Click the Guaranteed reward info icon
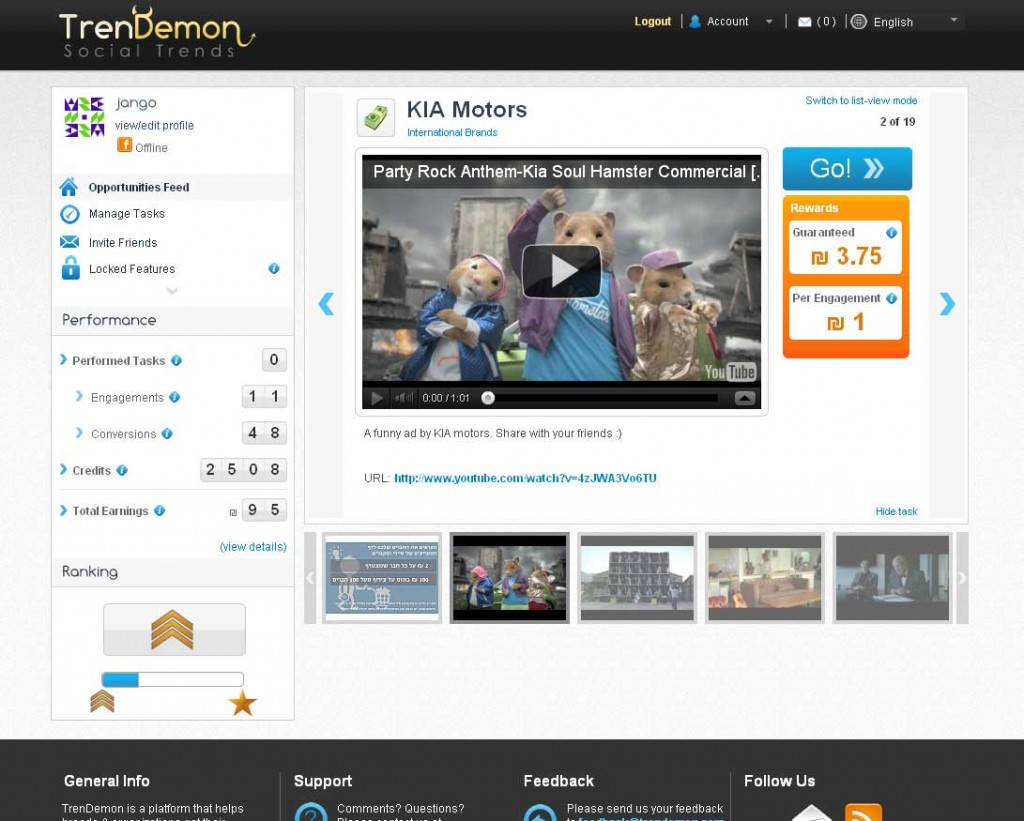This screenshot has width=1024, height=821. [x=891, y=233]
